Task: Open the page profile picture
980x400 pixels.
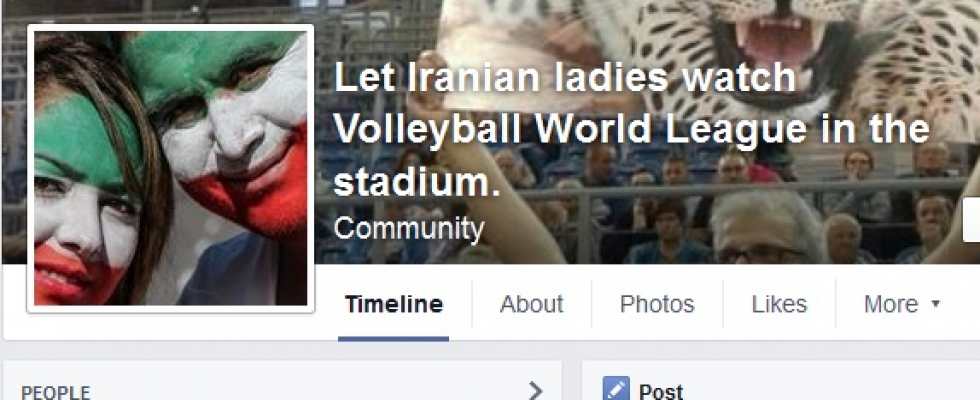Action: coord(171,169)
